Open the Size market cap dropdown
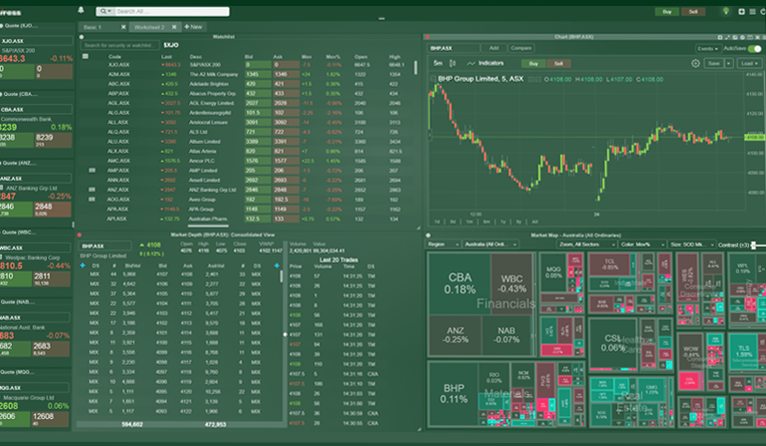Screen dimensions: 766x446 pyautogui.click(x=690, y=244)
